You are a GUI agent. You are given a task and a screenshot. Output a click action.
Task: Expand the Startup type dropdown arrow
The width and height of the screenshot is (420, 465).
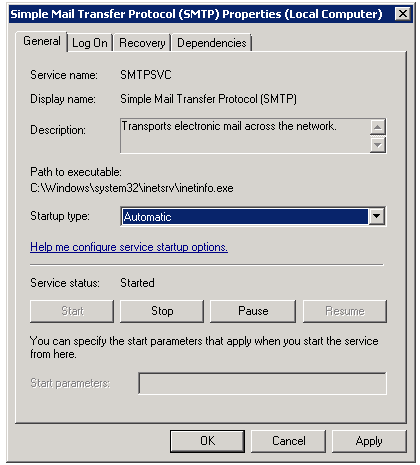pos(377,216)
